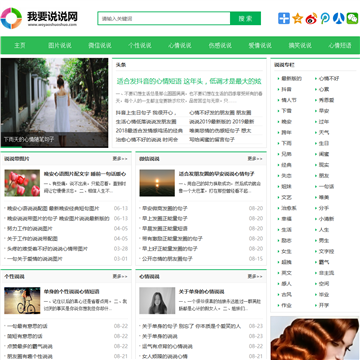Open the 霸气 sidebar tag
The height and width of the screenshot is (360, 360).
pos(324,262)
